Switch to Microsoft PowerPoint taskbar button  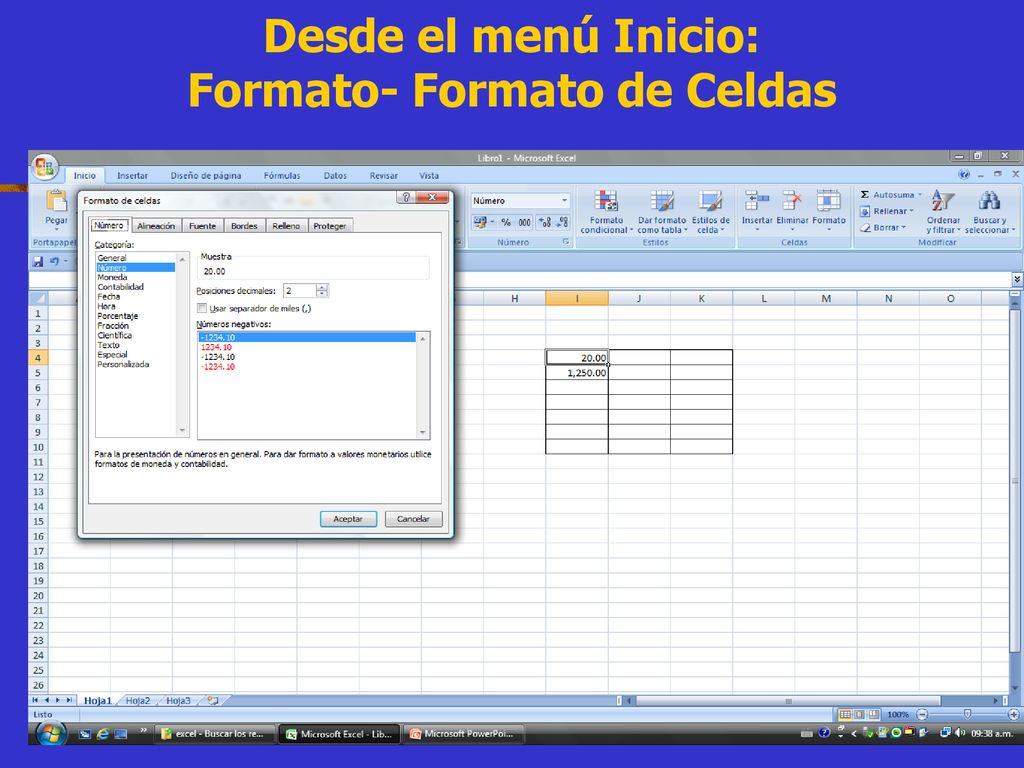pyautogui.click(x=463, y=733)
